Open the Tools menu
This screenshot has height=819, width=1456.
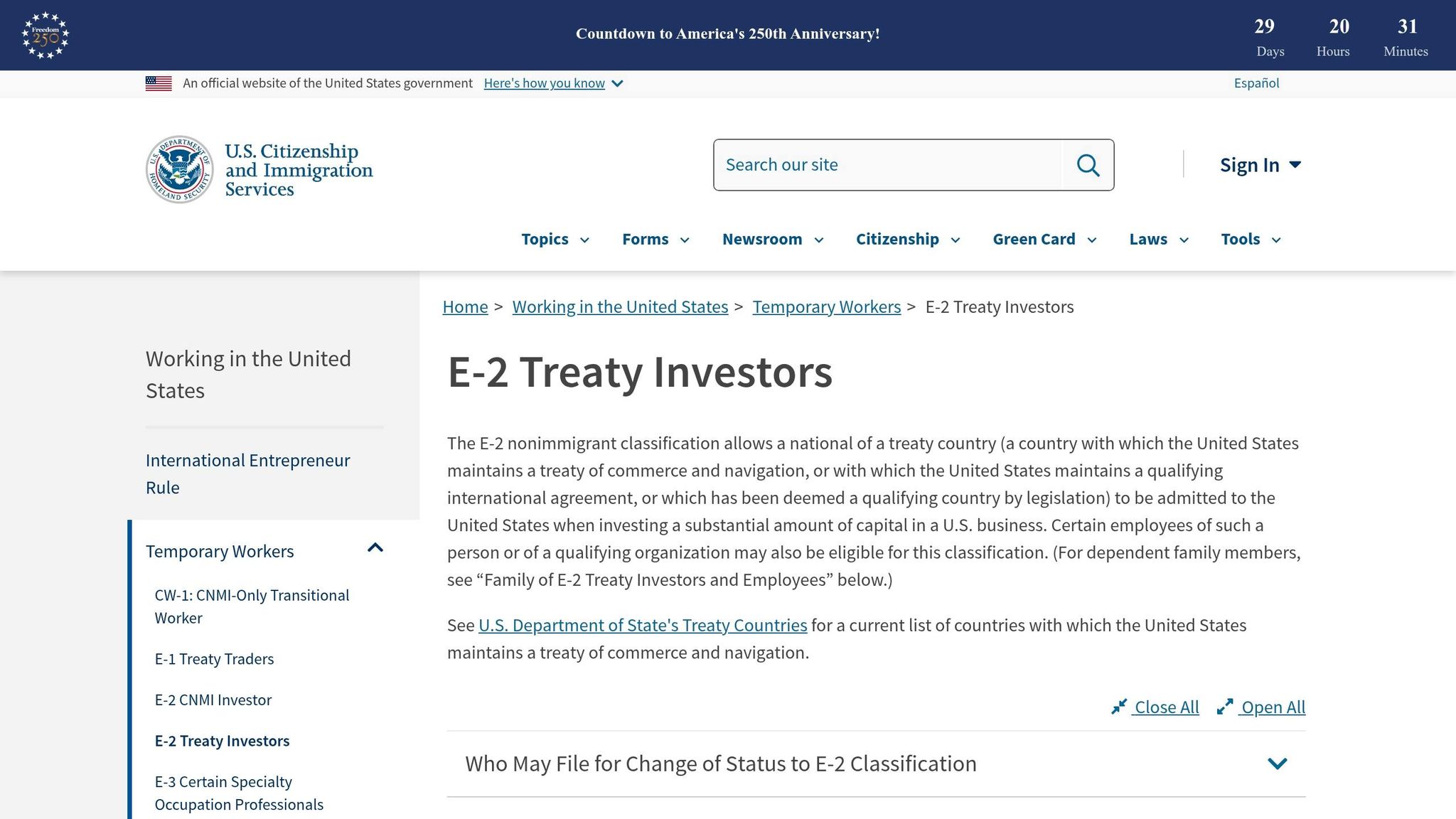1251,239
